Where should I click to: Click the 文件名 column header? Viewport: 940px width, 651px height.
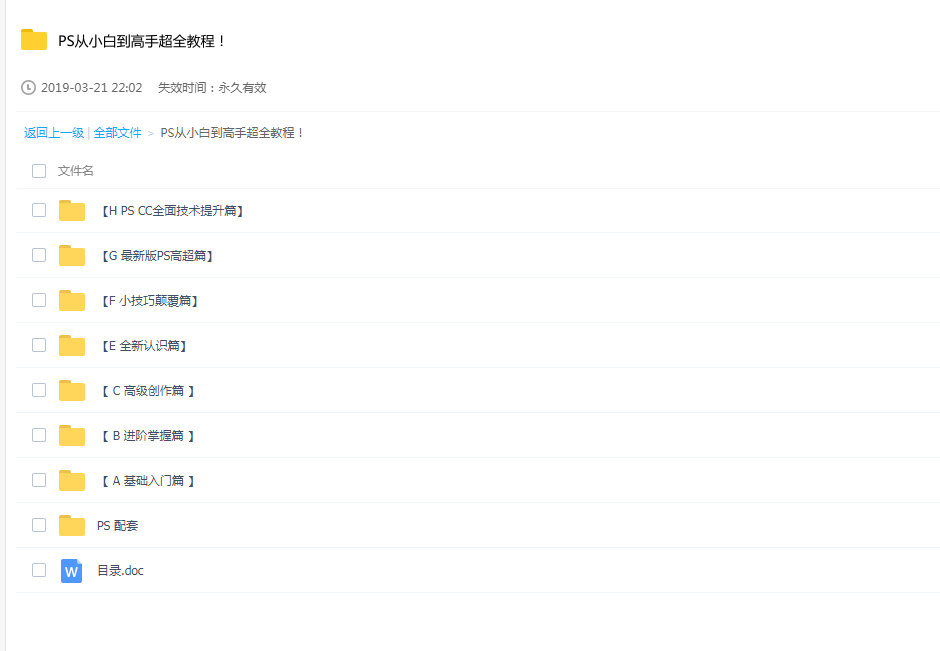tap(76, 171)
